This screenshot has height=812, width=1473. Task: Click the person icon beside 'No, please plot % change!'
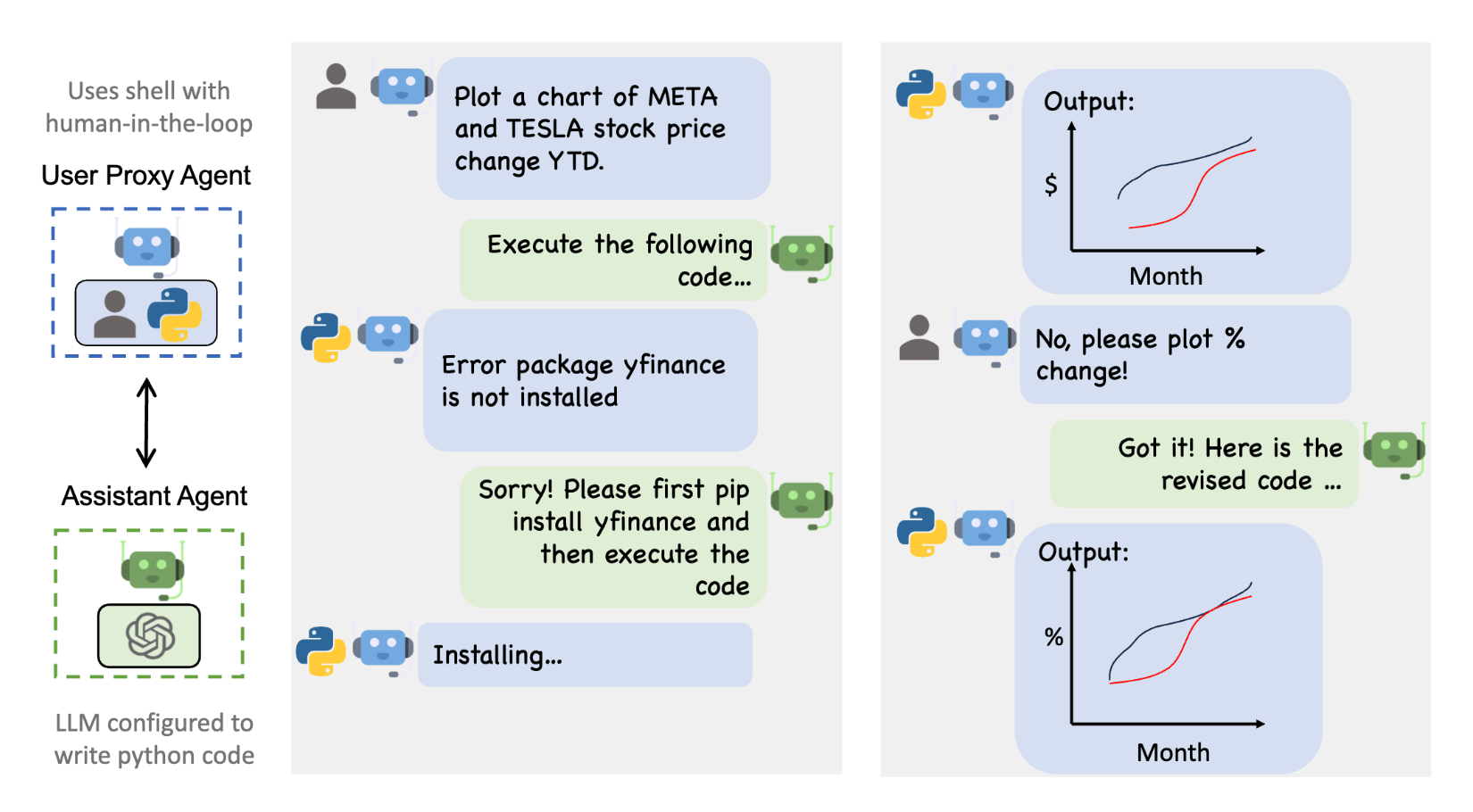tap(919, 337)
